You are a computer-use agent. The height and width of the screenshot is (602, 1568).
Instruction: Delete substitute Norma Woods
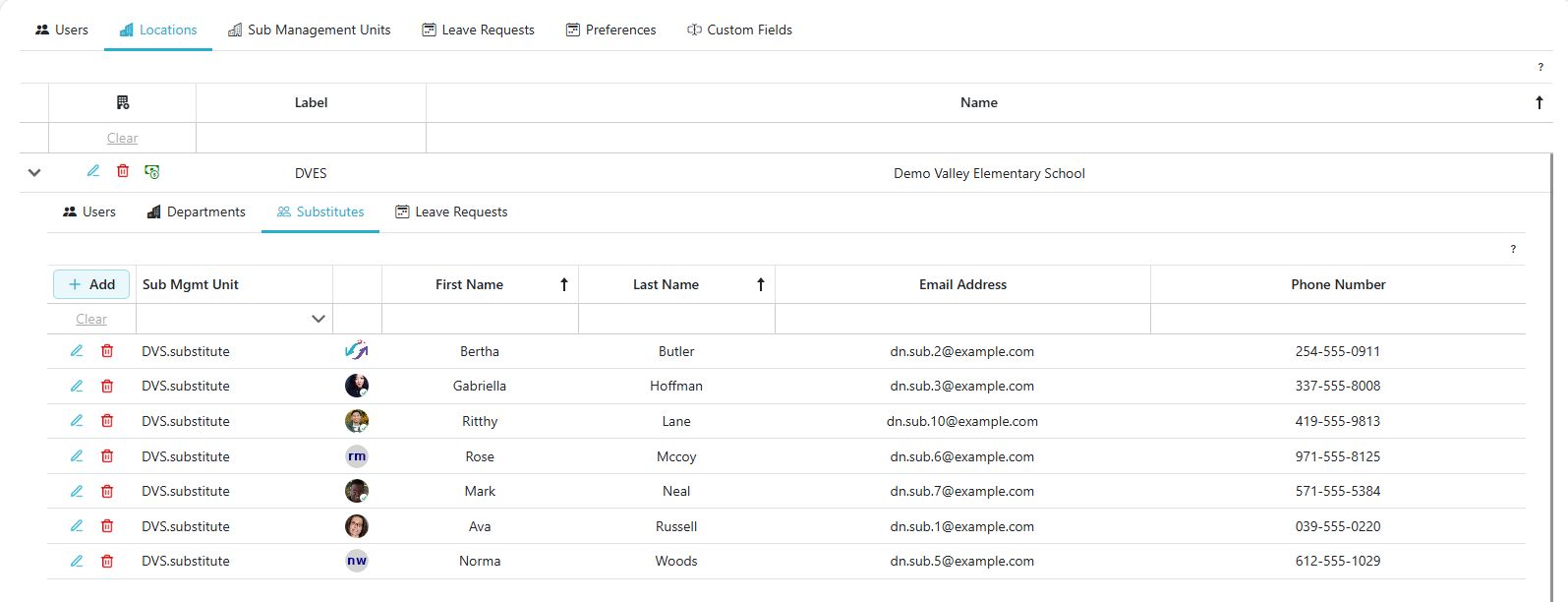(x=107, y=562)
